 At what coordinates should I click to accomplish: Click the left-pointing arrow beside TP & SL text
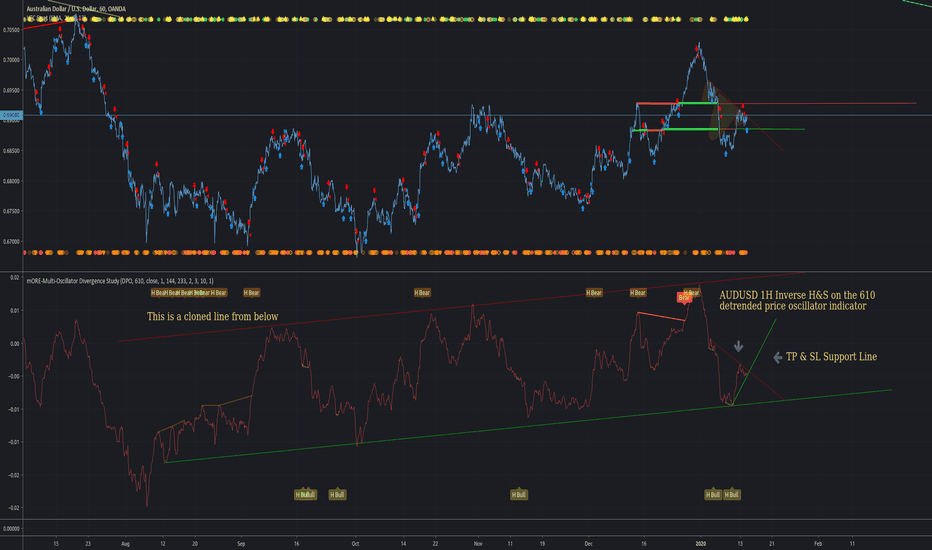(778, 355)
